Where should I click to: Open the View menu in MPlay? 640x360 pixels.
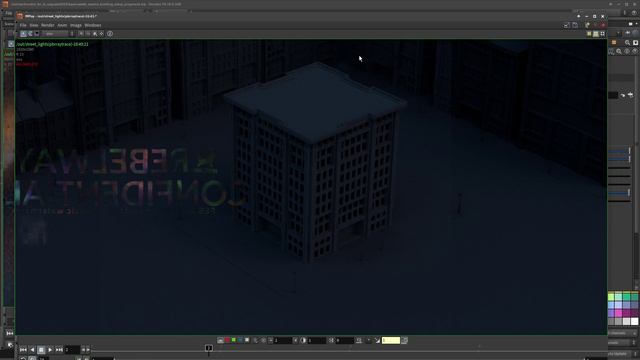[34, 25]
